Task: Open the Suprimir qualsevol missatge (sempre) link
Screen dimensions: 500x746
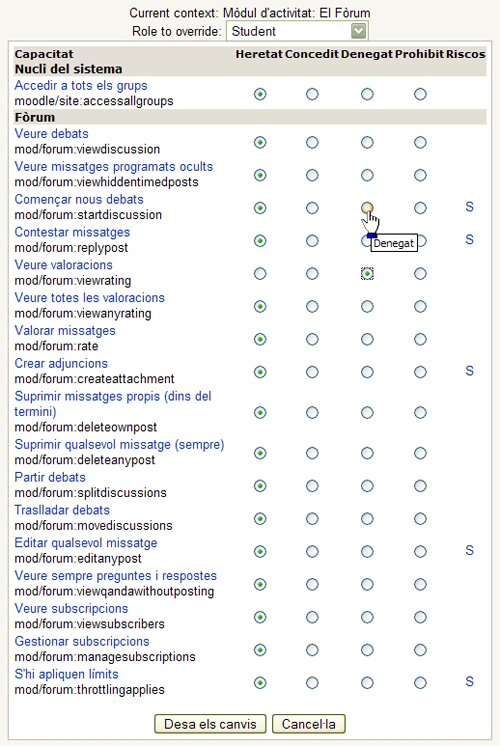Action: coord(119,444)
